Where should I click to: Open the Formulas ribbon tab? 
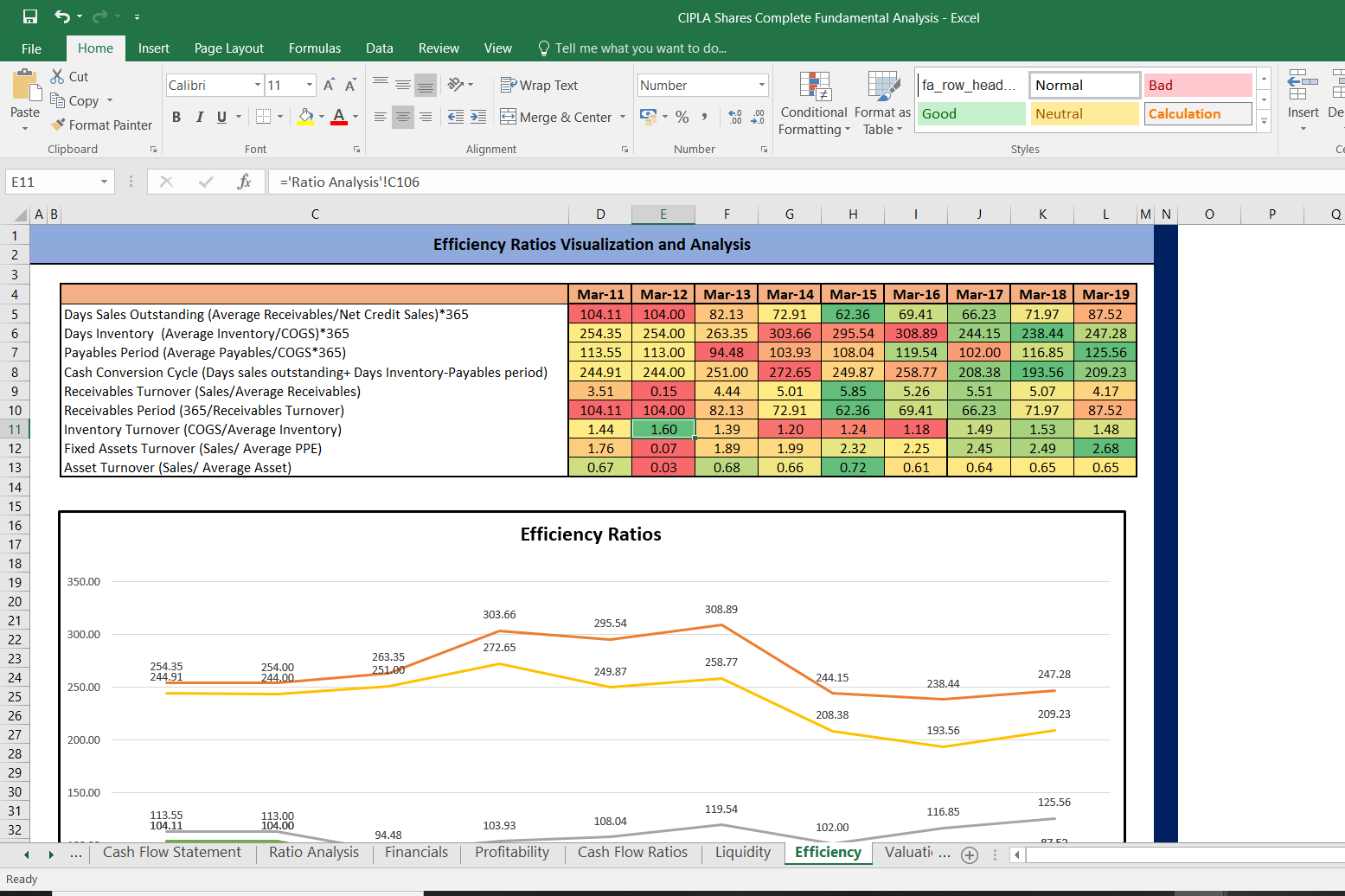click(x=315, y=48)
